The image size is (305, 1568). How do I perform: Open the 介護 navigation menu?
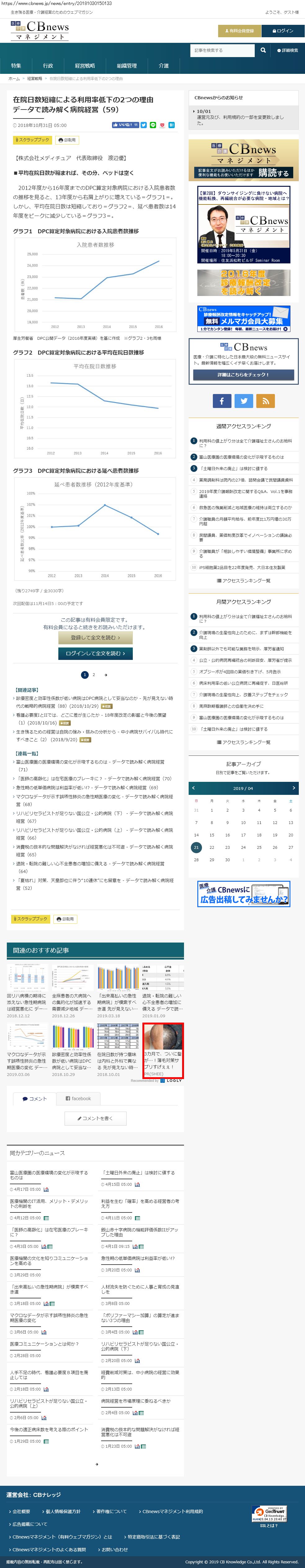point(163,66)
